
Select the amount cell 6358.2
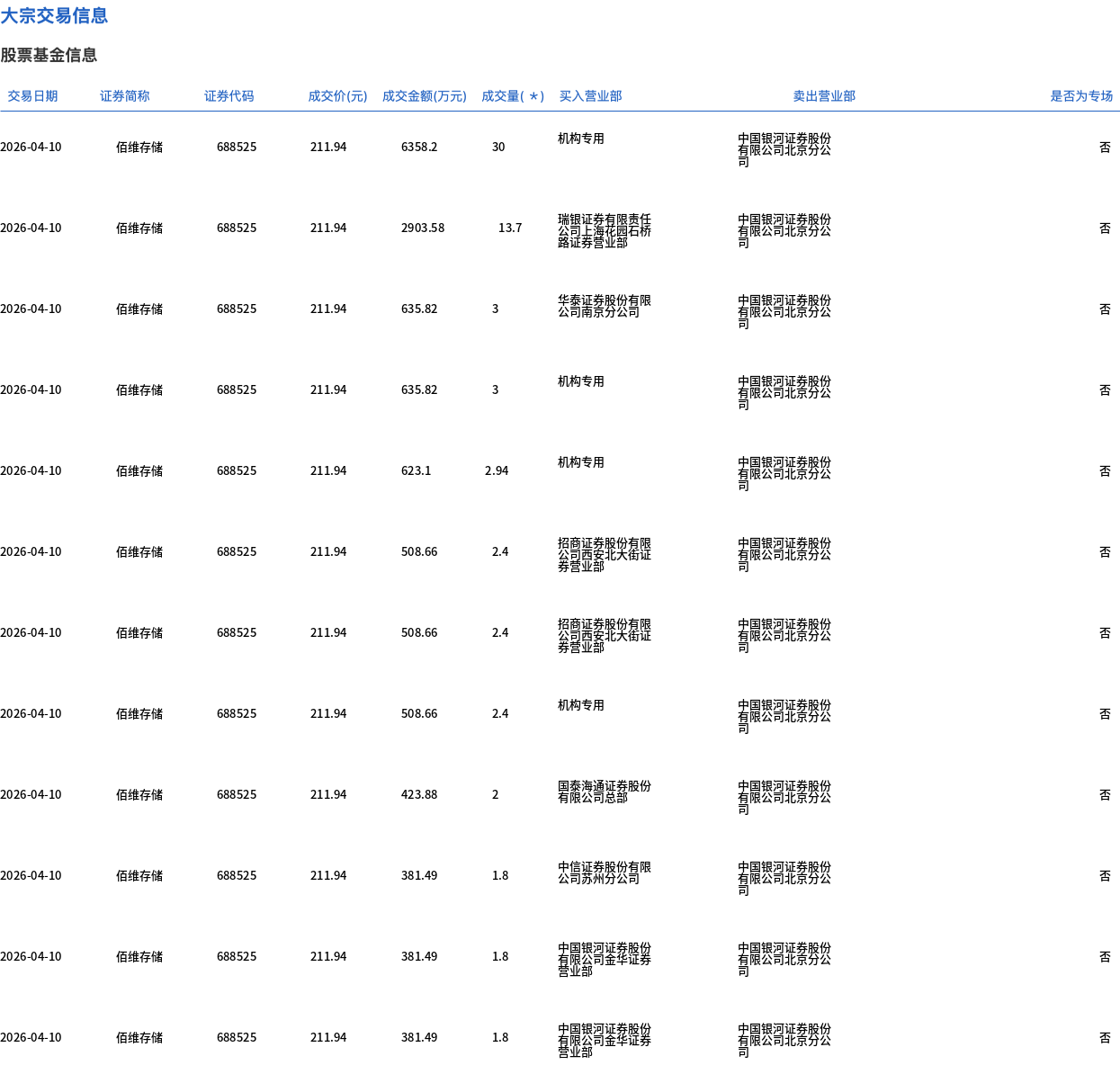(x=419, y=147)
